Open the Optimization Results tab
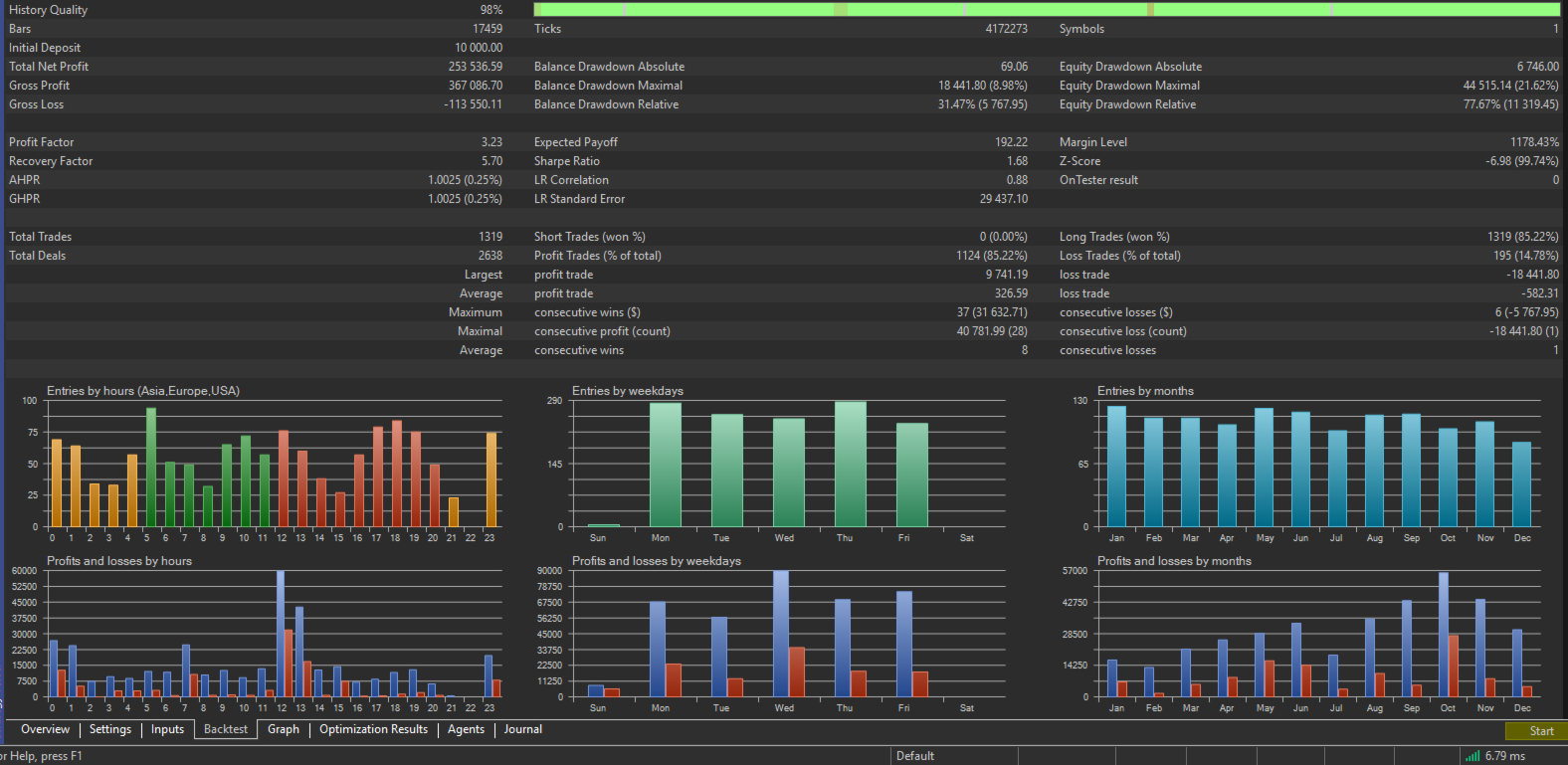Image resolution: width=1568 pixels, height=765 pixels. [373, 729]
